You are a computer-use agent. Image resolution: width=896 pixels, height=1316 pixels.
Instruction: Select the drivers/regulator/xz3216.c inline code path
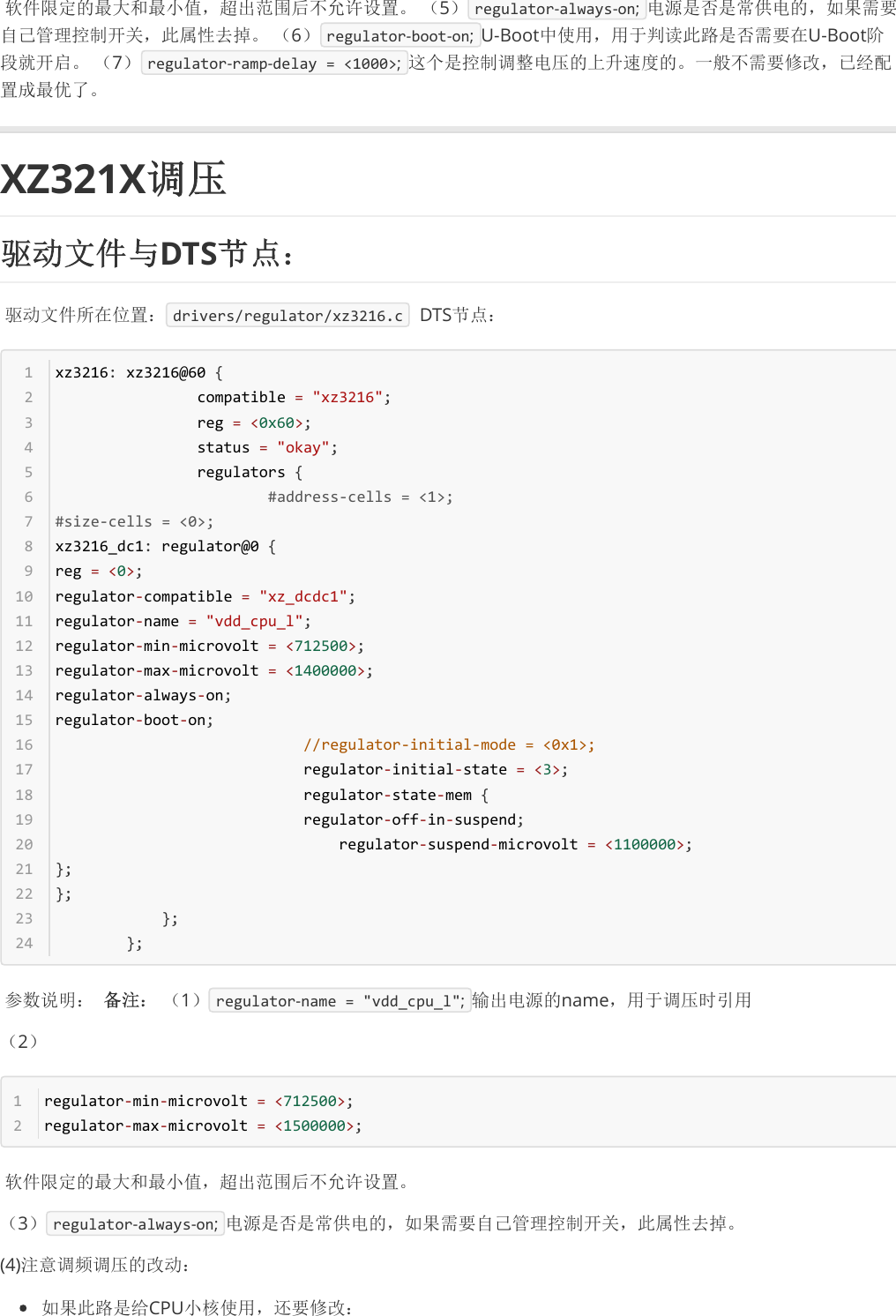287,316
